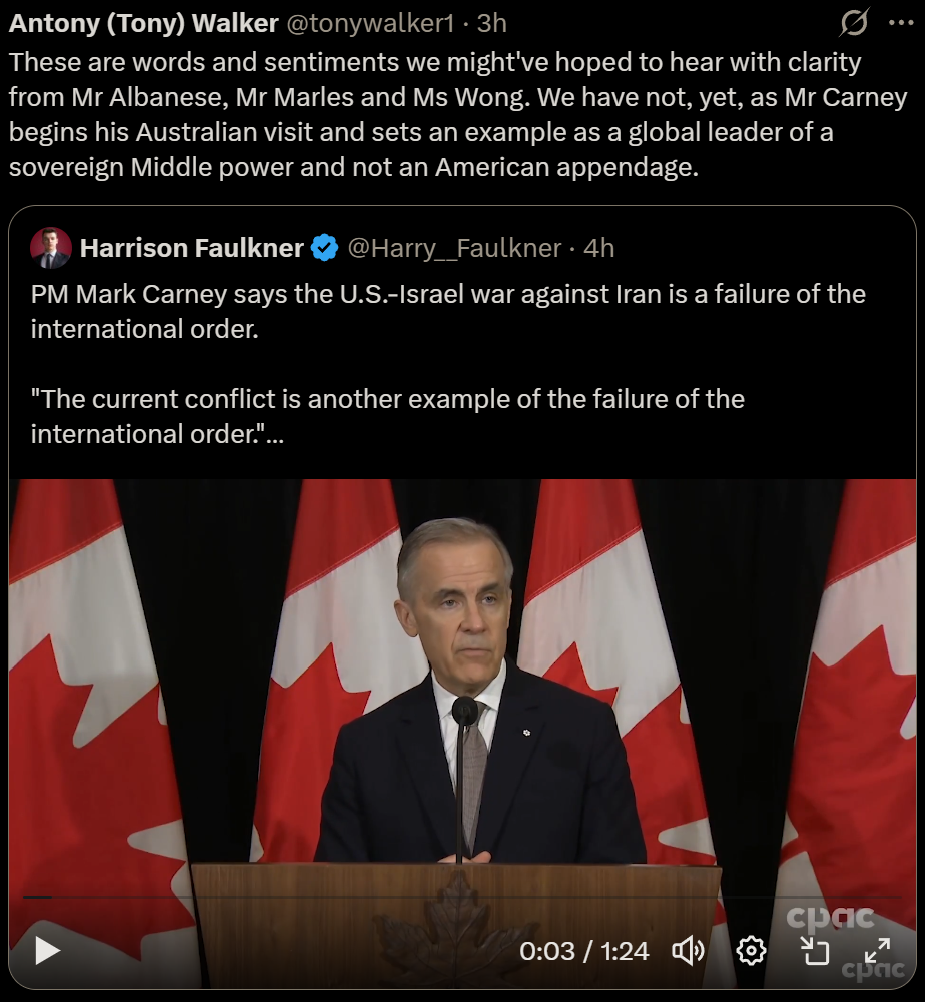The height and width of the screenshot is (1002, 925).
Task: Open the post's 3h timestamp
Action: tap(491, 22)
